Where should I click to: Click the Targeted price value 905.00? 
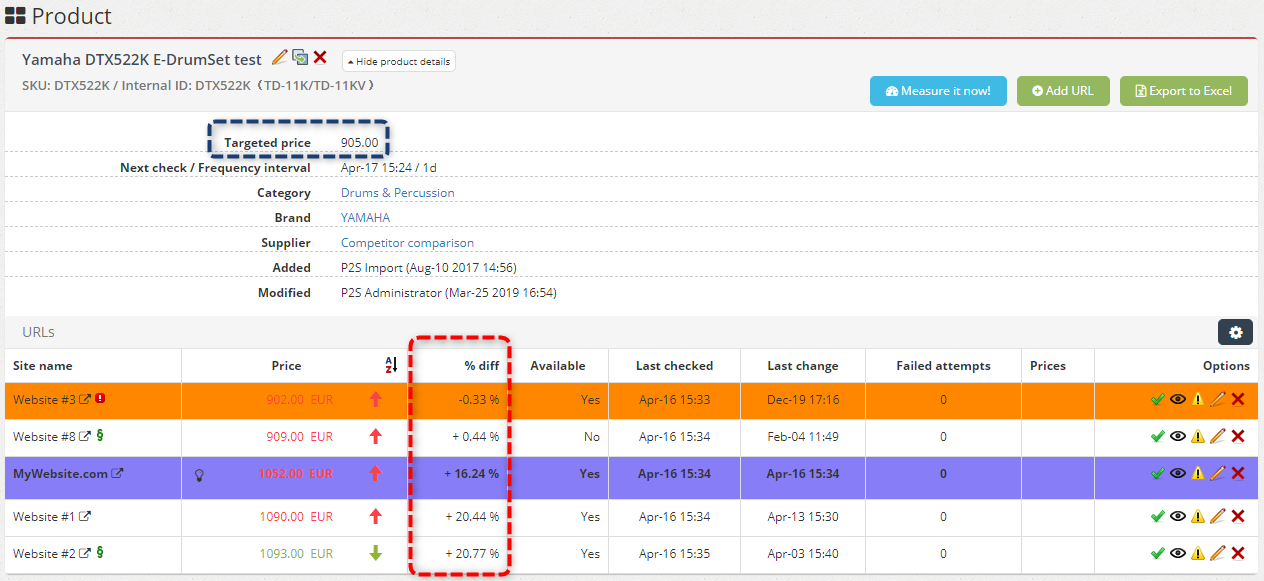tap(360, 143)
